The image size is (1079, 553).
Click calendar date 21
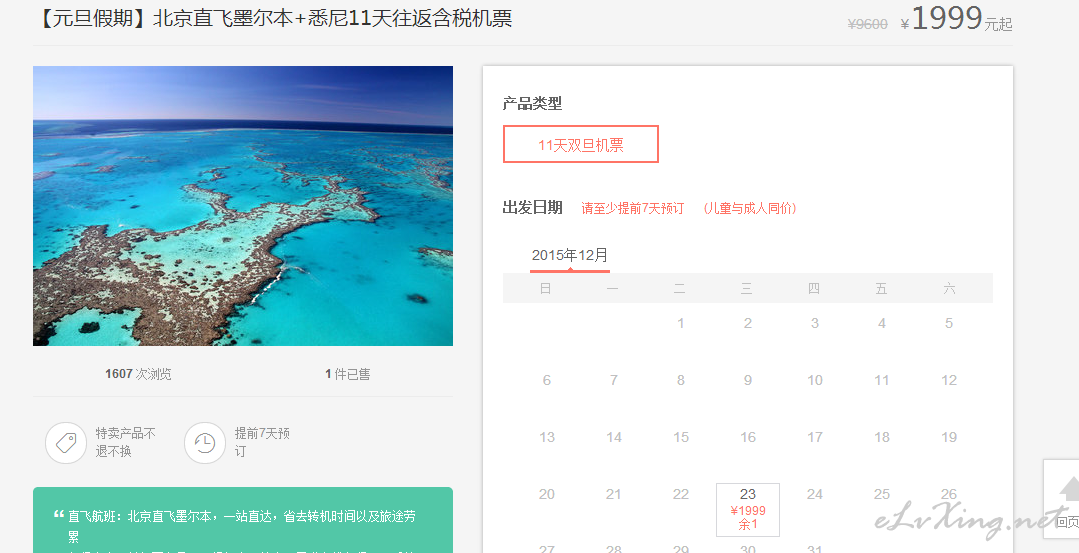pyautogui.click(x=614, y=495)
